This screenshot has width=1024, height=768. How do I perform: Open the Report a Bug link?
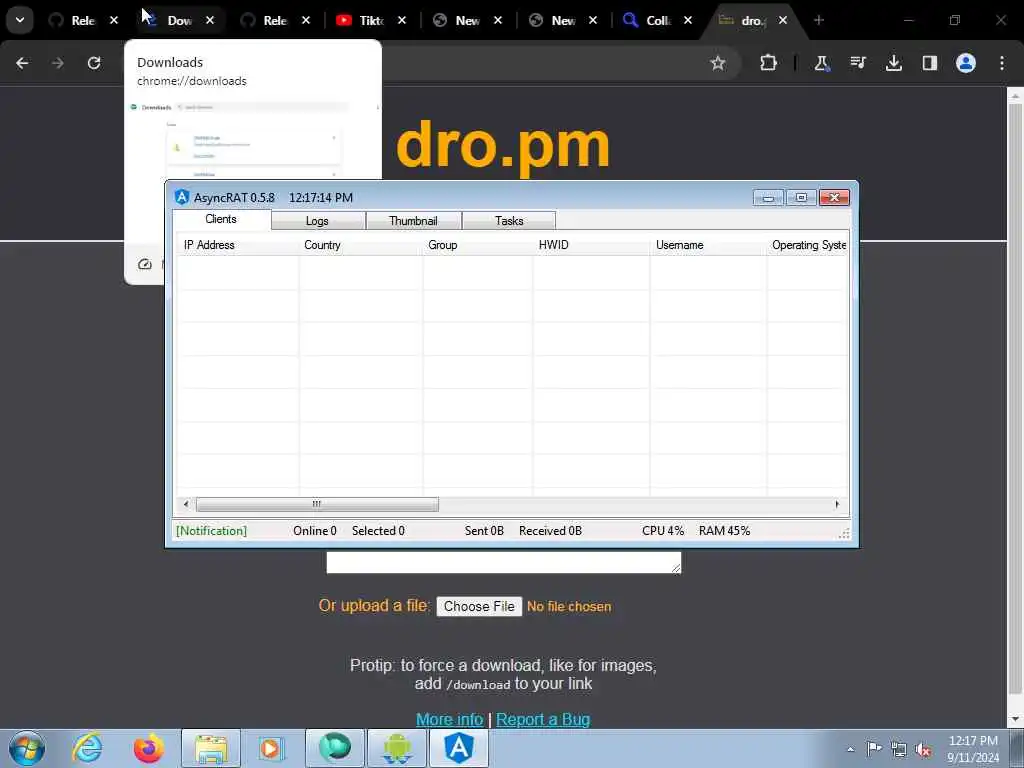point(543,719)
